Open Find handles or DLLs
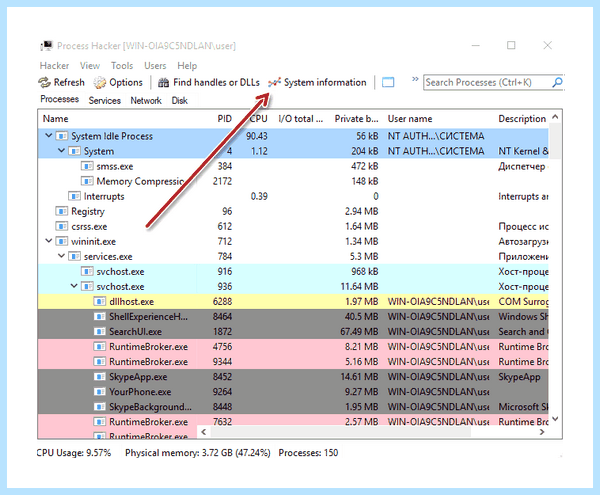The width and height of the screenshot is (600, 495). pyautogui.click(x=209, y=83)
